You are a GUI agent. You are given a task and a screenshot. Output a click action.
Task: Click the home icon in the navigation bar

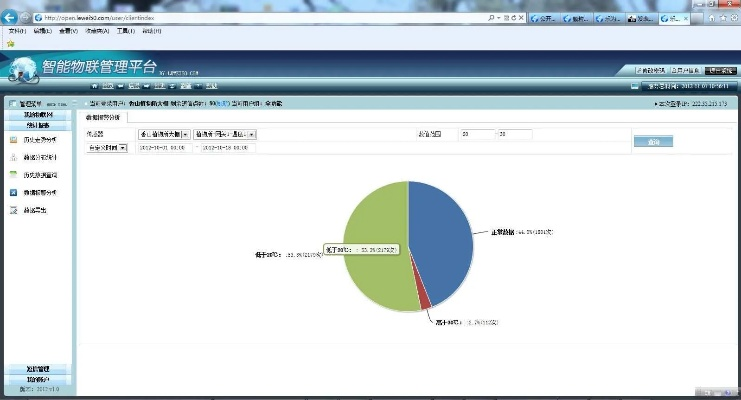coord(94,86)
